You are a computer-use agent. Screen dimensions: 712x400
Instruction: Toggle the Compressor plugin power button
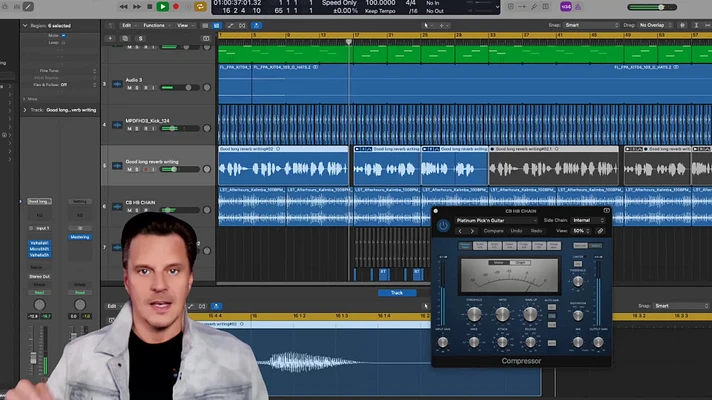[x=443, y=226]
